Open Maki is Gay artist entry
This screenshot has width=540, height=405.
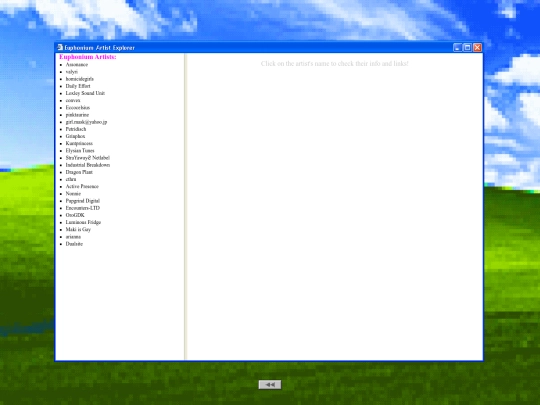pos(78,229)
